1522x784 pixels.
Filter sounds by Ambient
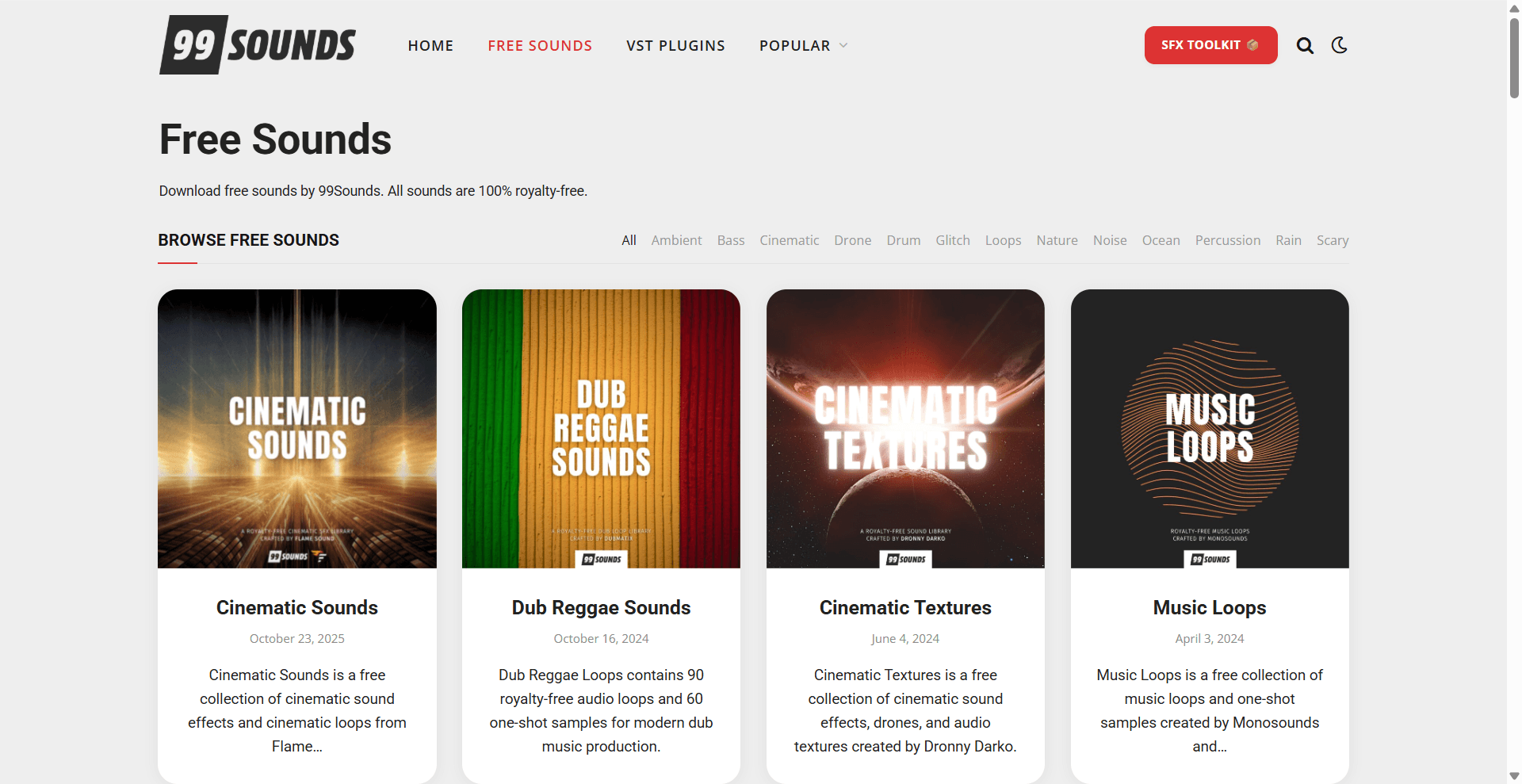pos(676,240)
